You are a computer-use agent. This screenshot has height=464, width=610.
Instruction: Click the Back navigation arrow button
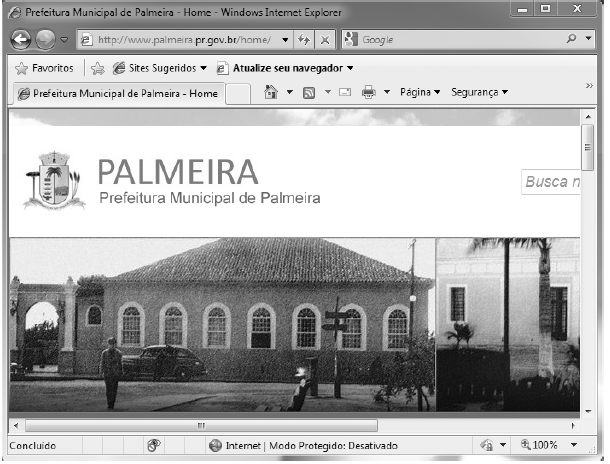pos(21,39)
